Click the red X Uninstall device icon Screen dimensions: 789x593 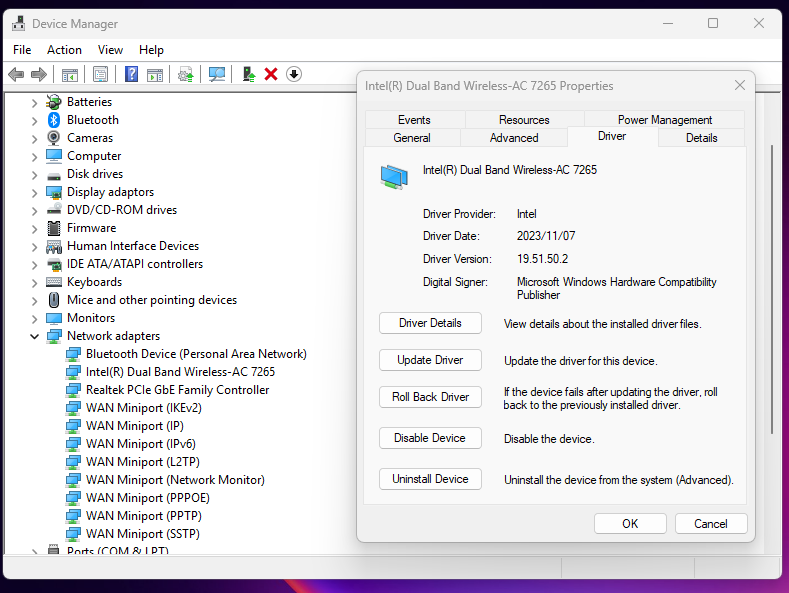click(x=271, y=75)
